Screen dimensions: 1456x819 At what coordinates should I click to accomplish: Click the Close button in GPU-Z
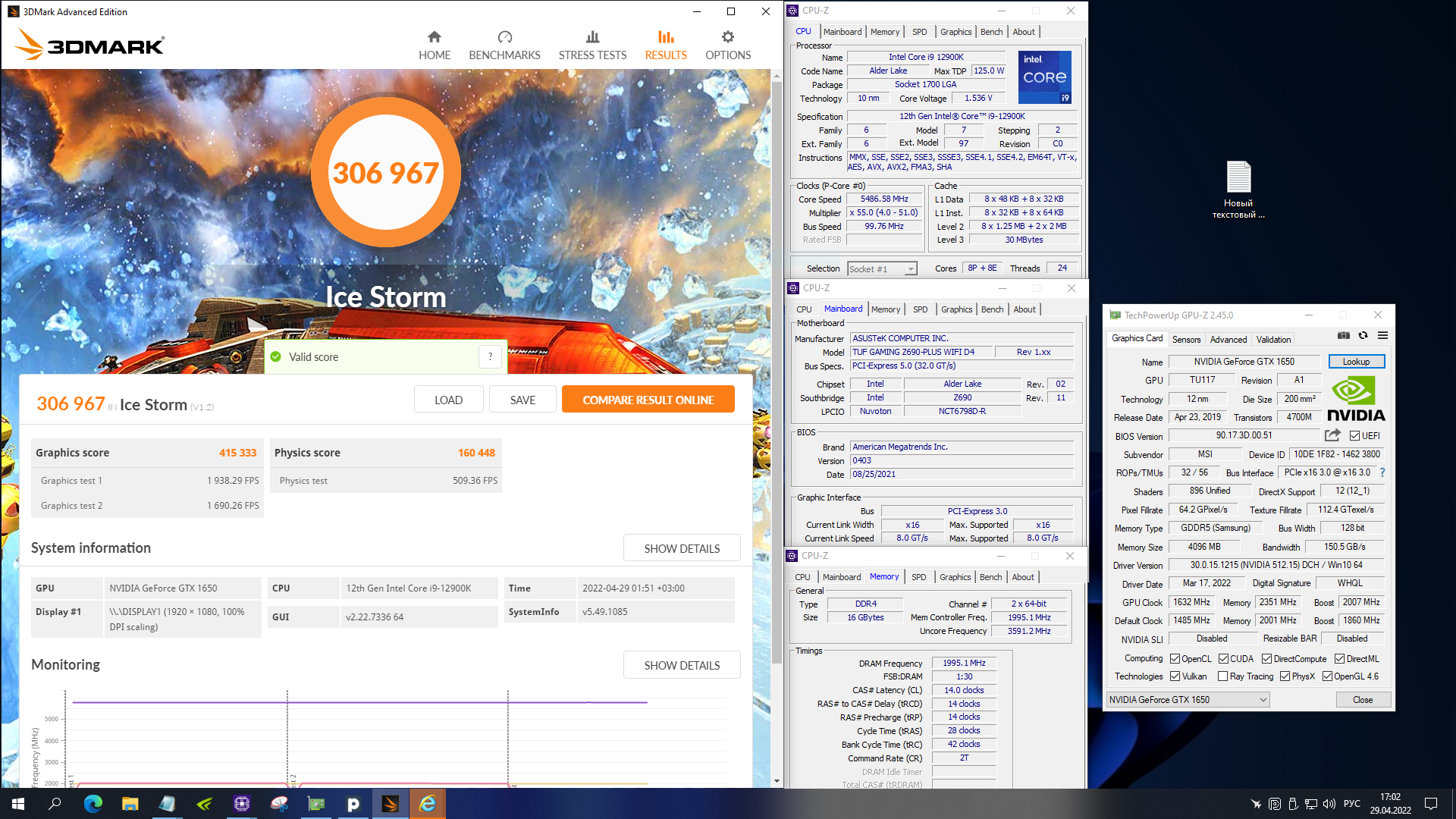click(1363, 700)
